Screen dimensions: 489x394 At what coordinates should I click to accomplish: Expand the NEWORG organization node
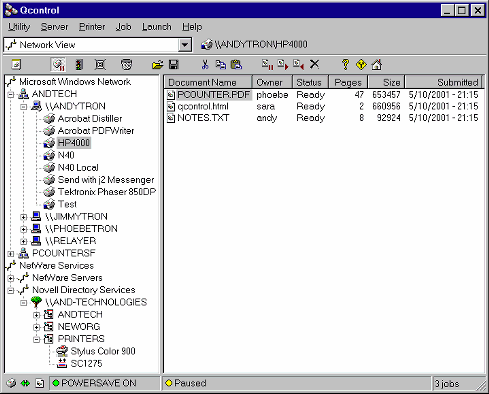36,327
